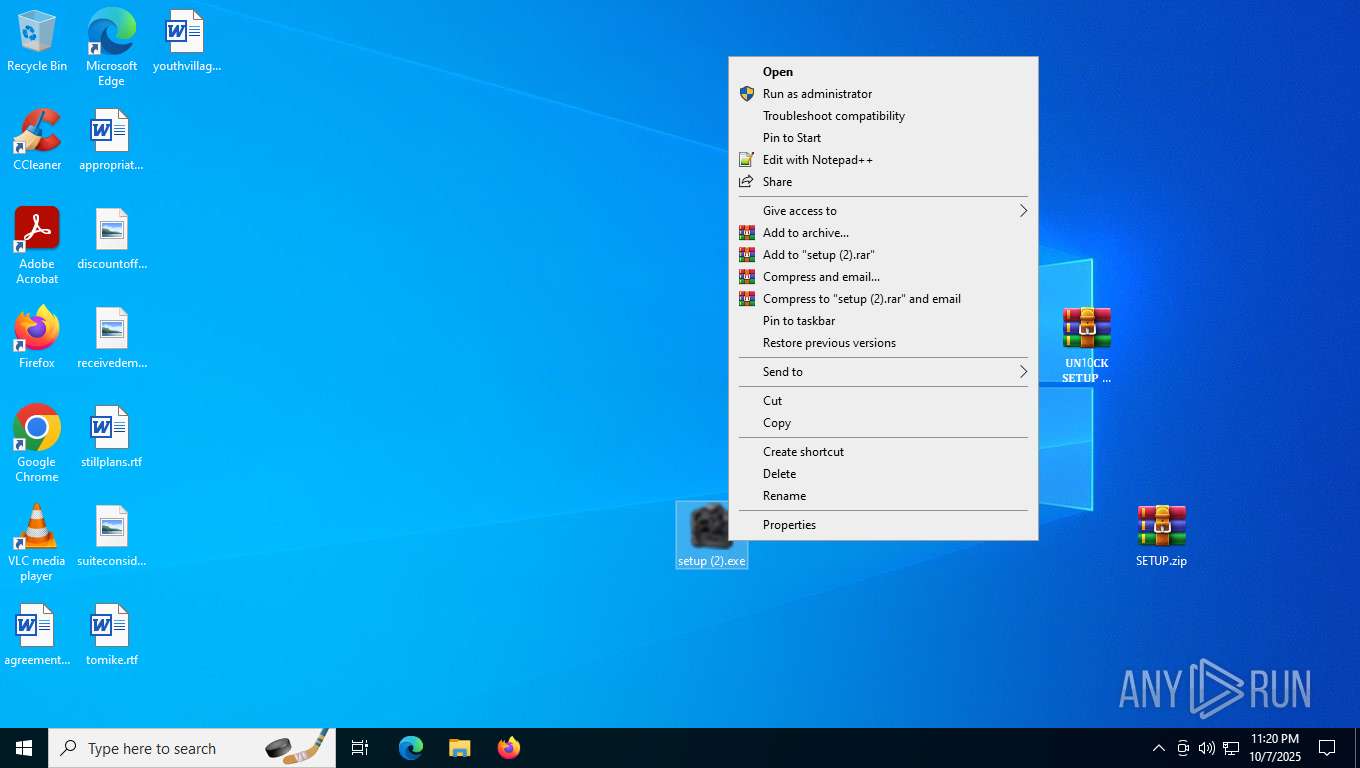
Task: Choose Add to "setup (2).rar"
Action: [x=883, y=255]
